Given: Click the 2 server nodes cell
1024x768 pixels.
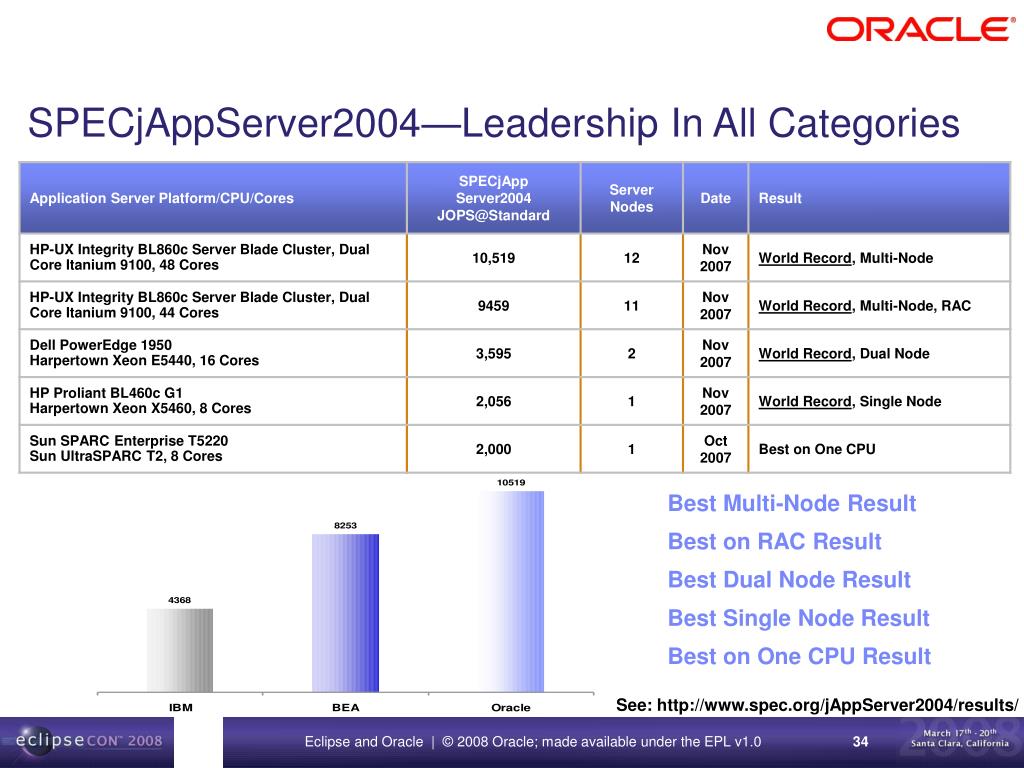Looking at the screenshot, I should (632, 353).
